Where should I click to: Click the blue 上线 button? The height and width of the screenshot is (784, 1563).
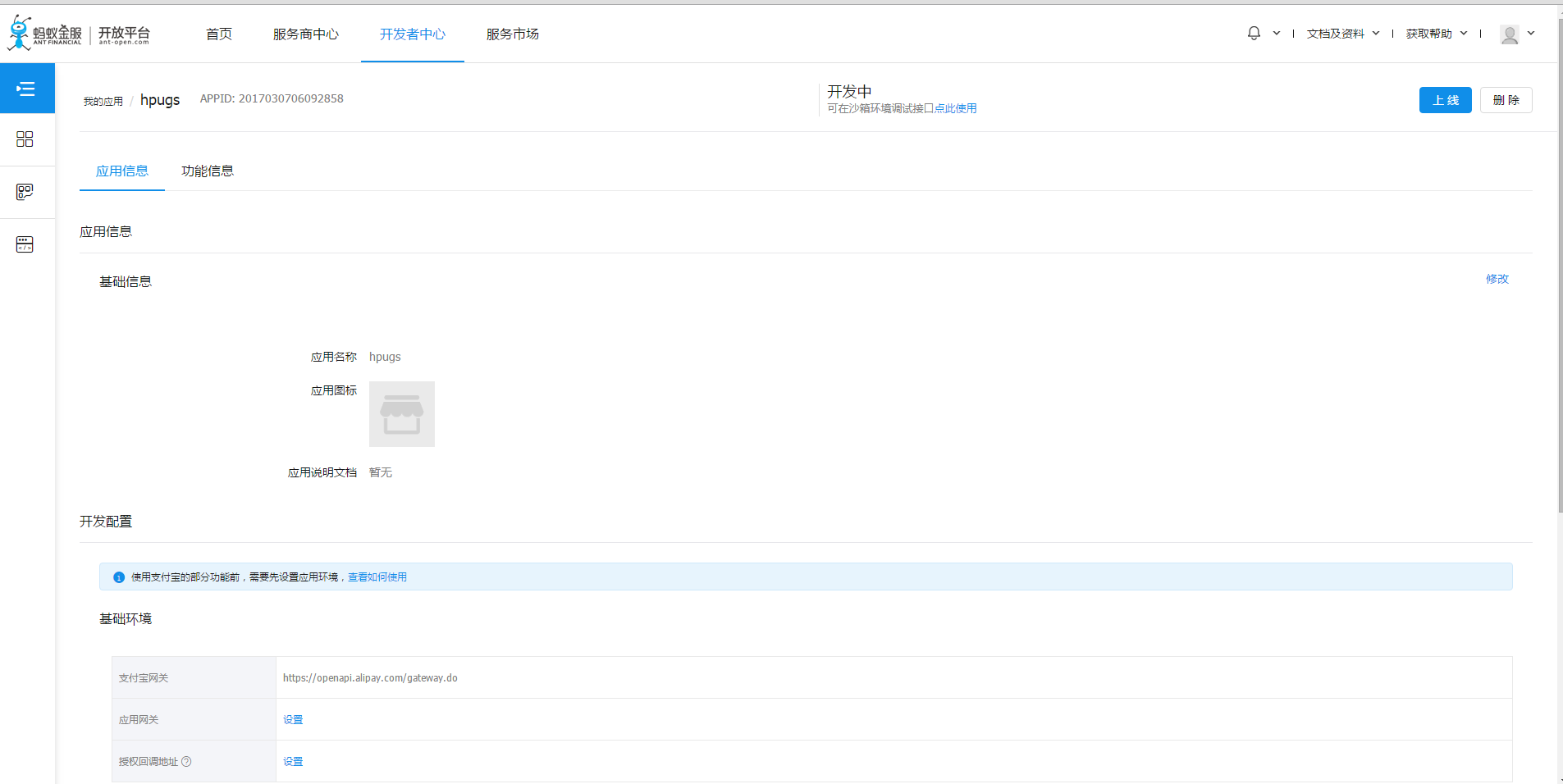pos(1445,100)
